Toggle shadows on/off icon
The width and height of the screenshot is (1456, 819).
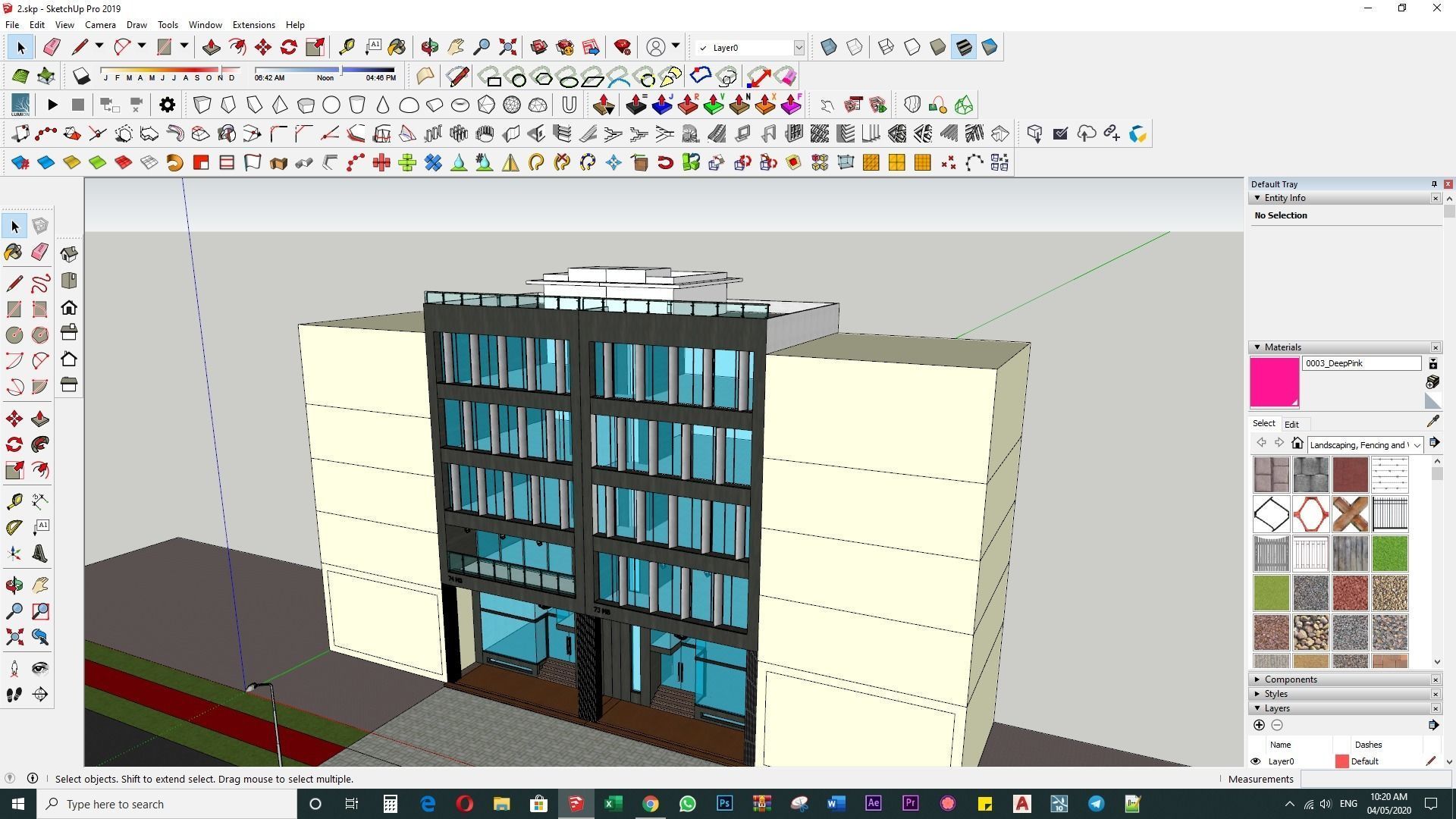point(81,76)
